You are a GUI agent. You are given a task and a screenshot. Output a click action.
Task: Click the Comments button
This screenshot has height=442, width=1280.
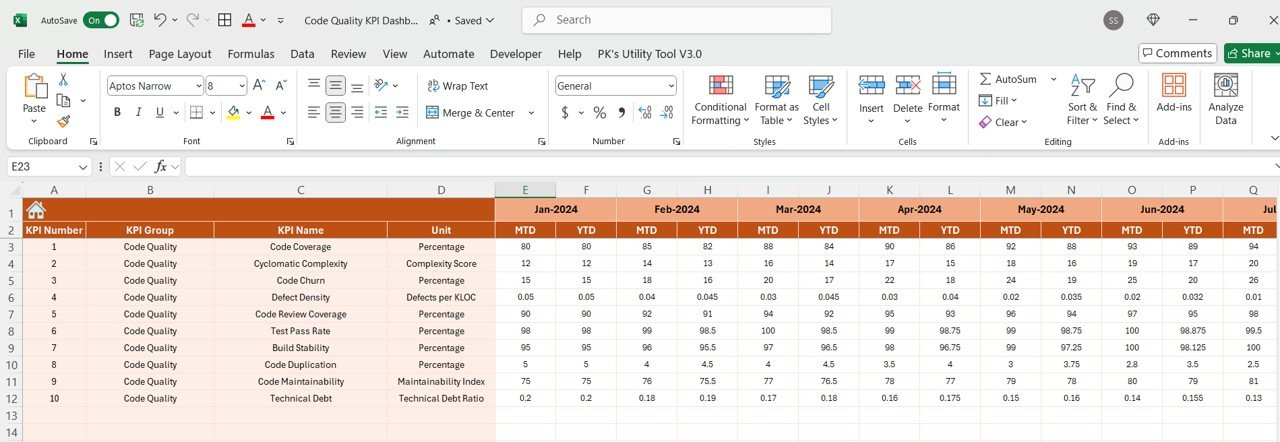click(1177, 53)
